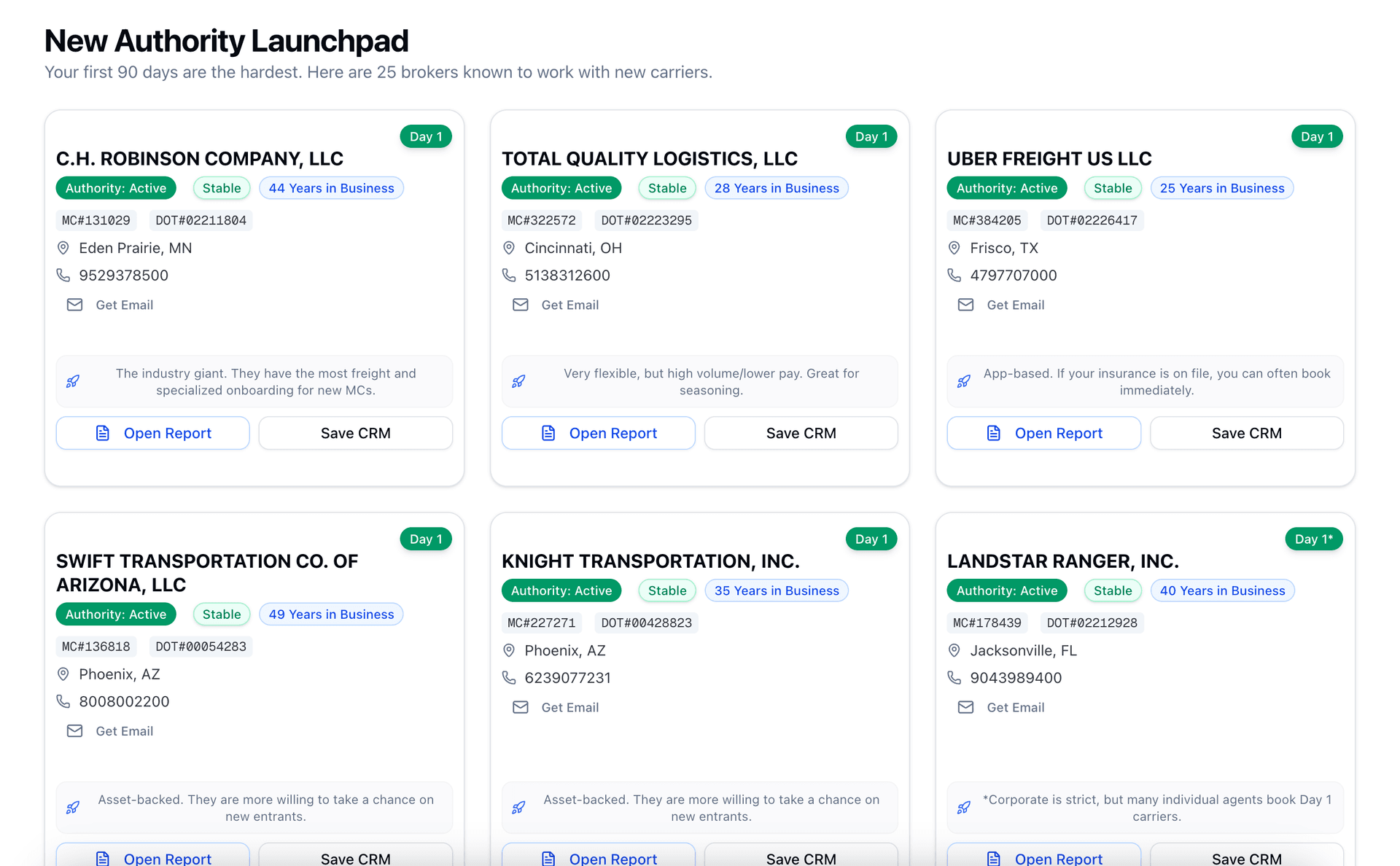Click rocket icon in Knight Transportation note

coord(518,808)
